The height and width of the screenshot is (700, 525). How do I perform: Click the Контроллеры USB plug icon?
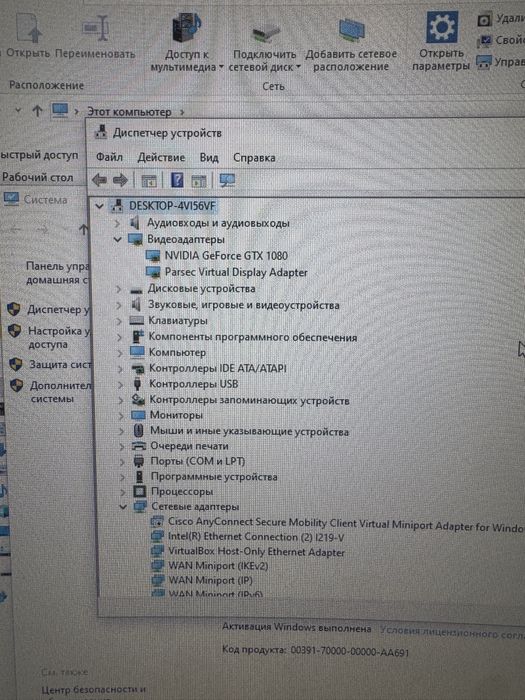(138, 384)
